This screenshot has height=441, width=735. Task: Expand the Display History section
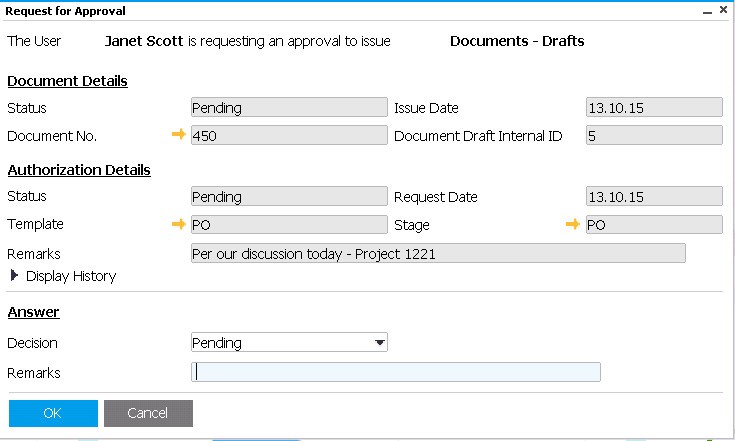(x=15, y=275)
